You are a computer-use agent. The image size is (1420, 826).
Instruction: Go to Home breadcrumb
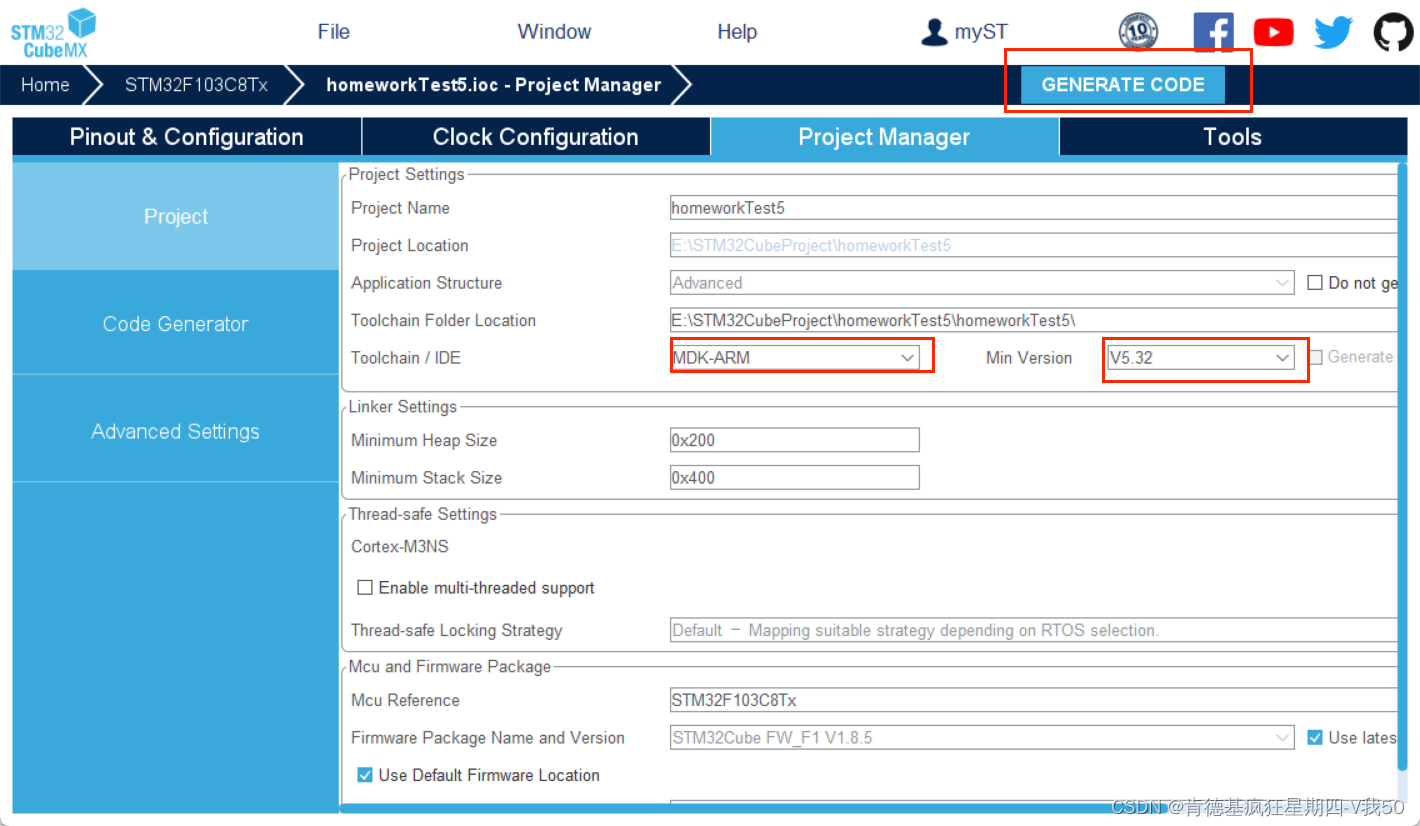pyautogui.click(x=45, y=85)
